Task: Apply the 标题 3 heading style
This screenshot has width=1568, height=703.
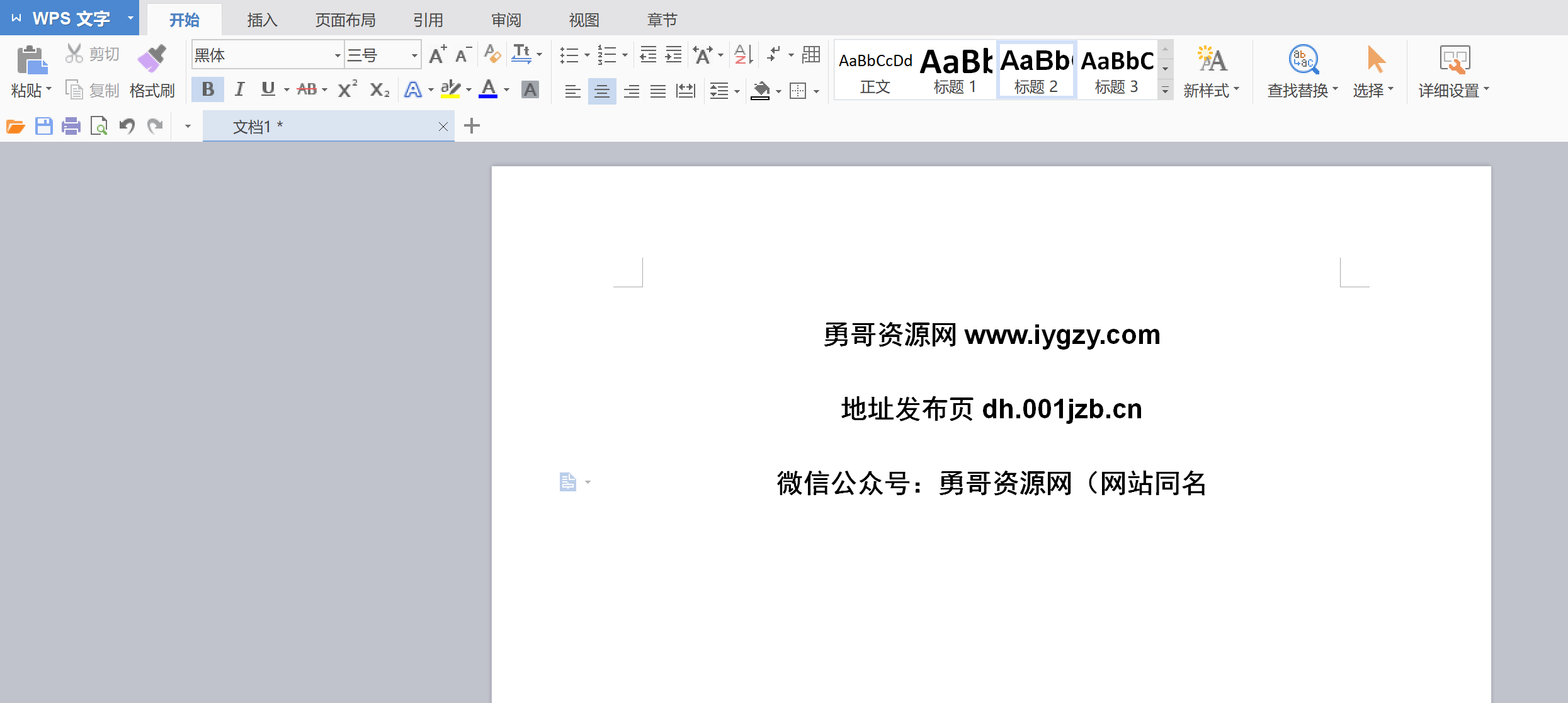Action: (x=1116, y=71)
